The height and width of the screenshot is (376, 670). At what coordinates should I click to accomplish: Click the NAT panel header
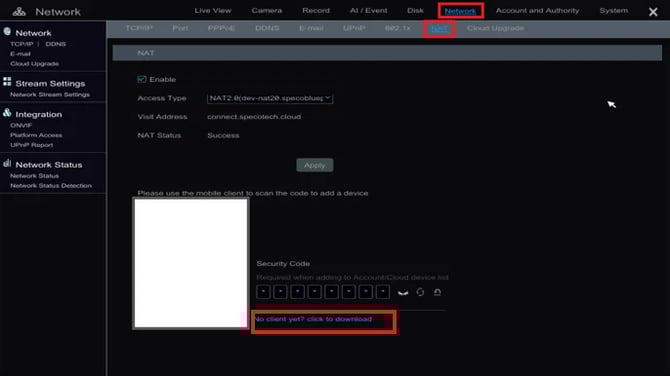click(x=387, y=53)
